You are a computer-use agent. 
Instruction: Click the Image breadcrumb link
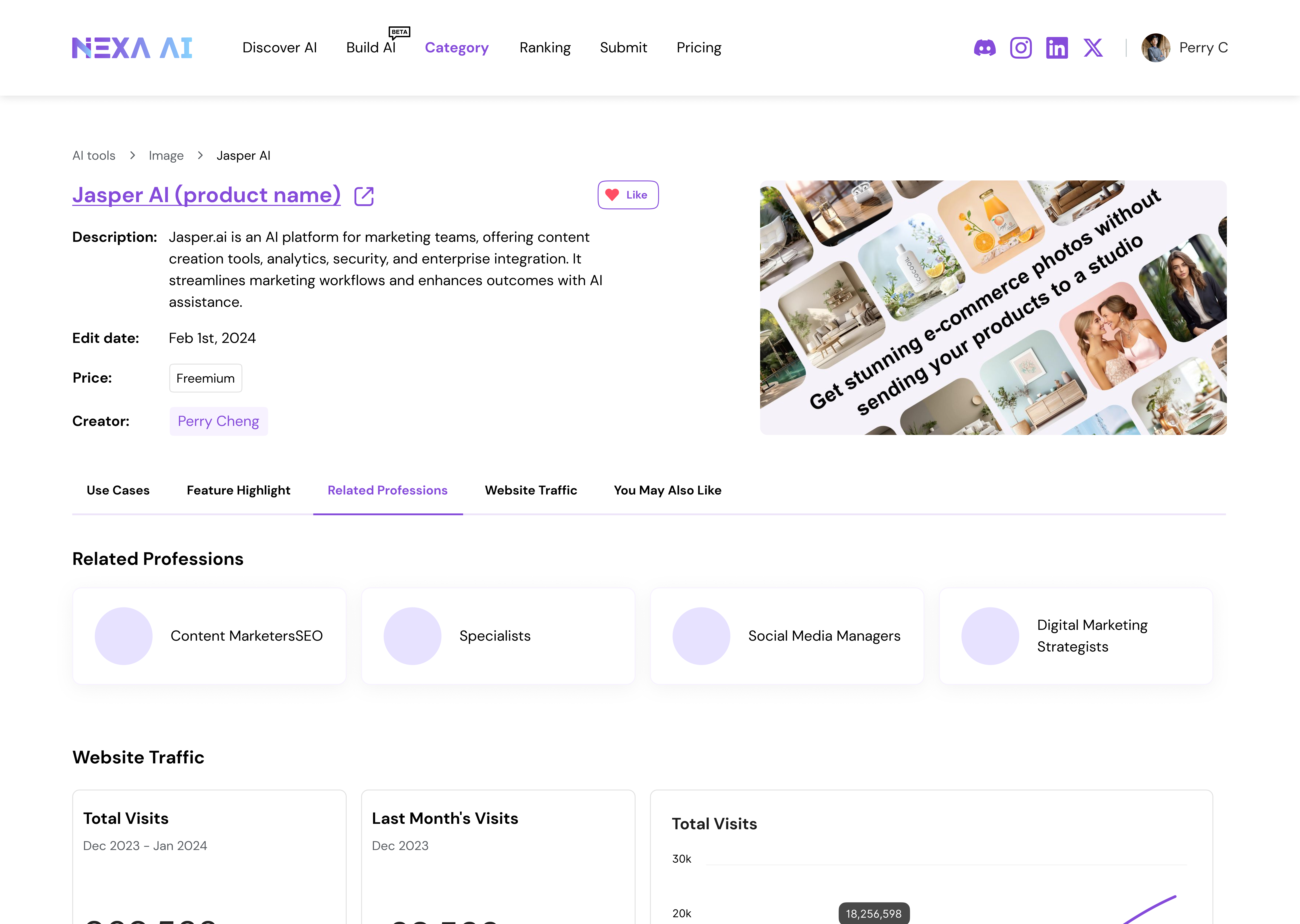[x=166, y=156]
